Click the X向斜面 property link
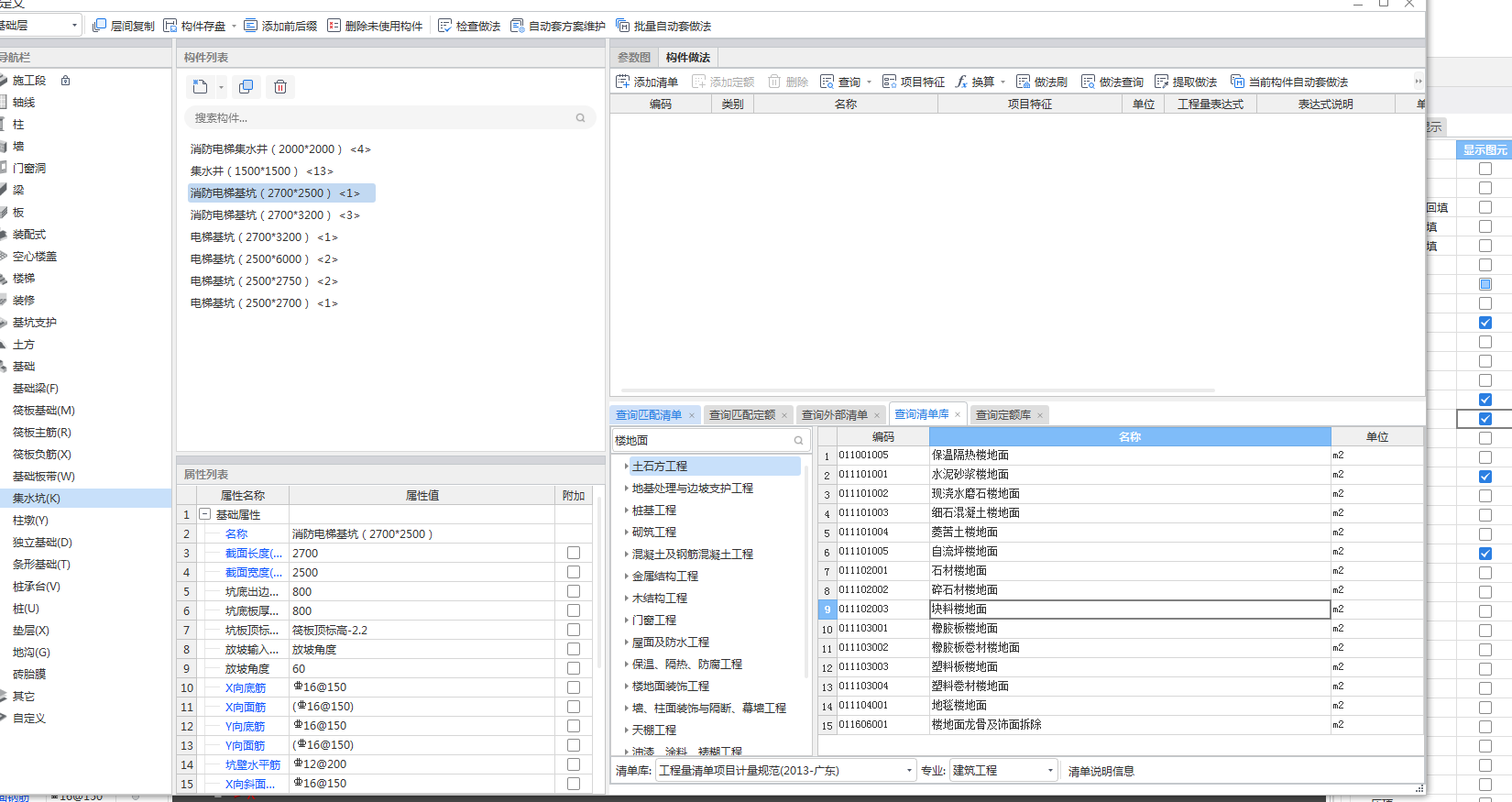The height and width of the screenshot is (802, 1512). pos(250,784)
